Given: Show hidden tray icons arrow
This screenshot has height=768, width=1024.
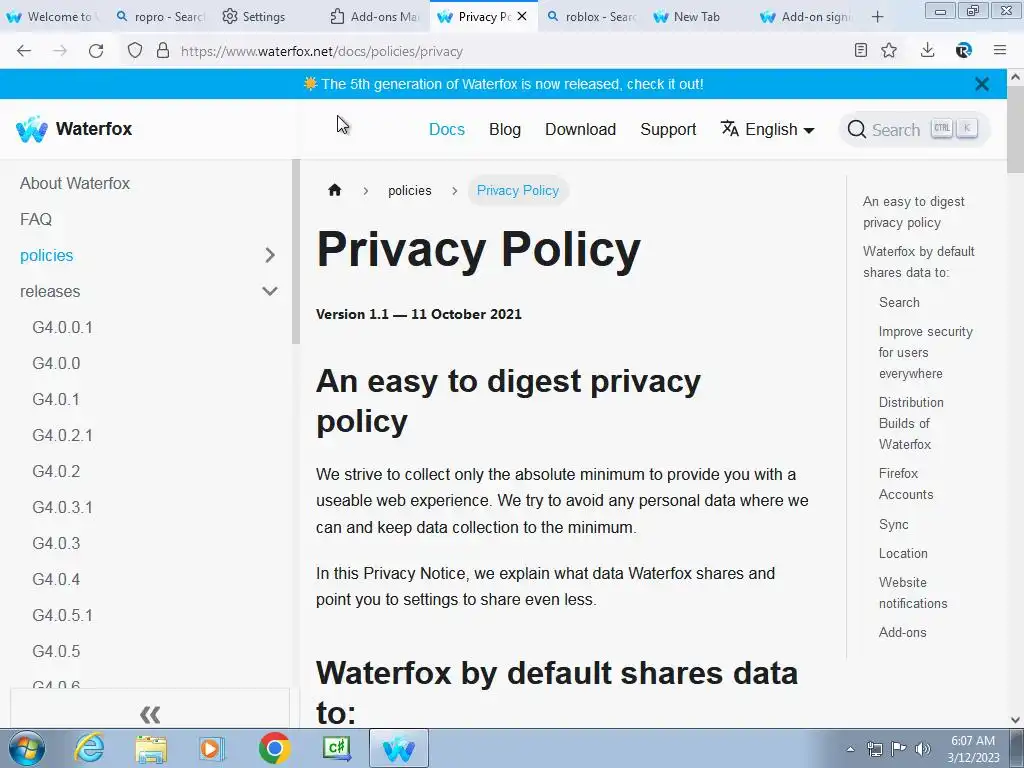Looking at the screenshot, I should pos(850,749).
